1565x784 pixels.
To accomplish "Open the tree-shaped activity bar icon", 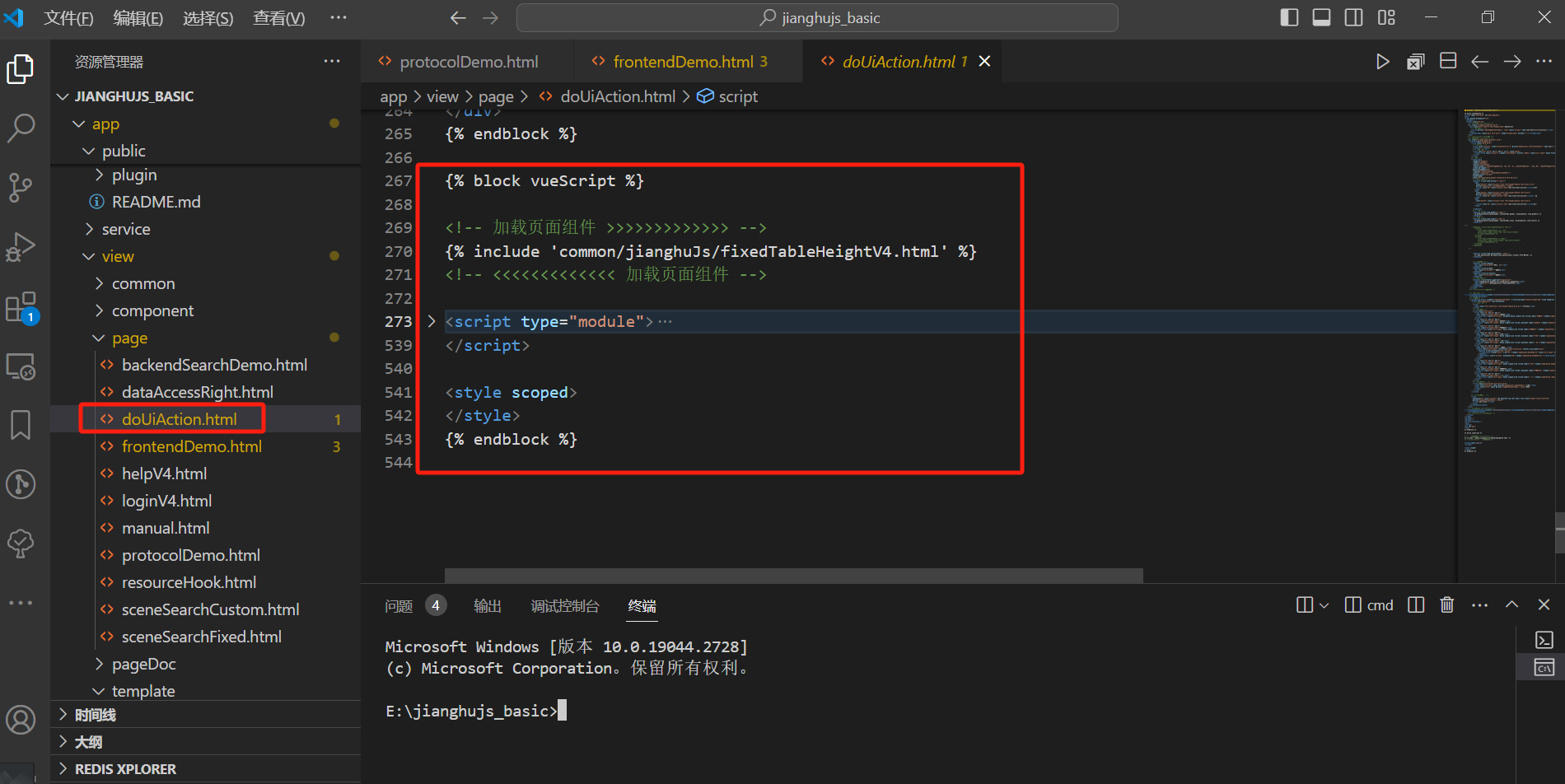I will [21, 544].
